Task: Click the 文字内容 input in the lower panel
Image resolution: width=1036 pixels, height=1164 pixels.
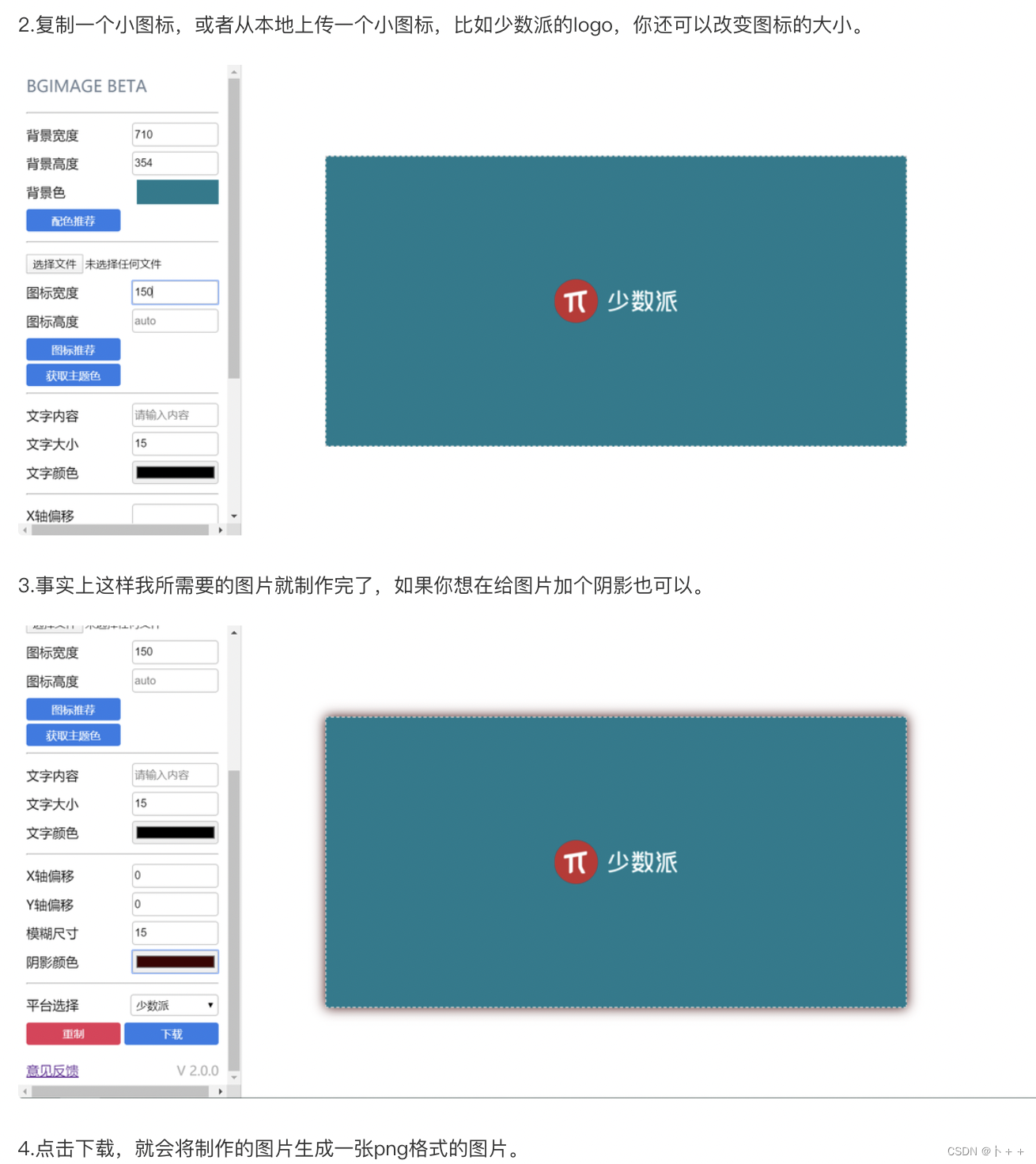Action: pyautogui.click(x=175, y=775)
